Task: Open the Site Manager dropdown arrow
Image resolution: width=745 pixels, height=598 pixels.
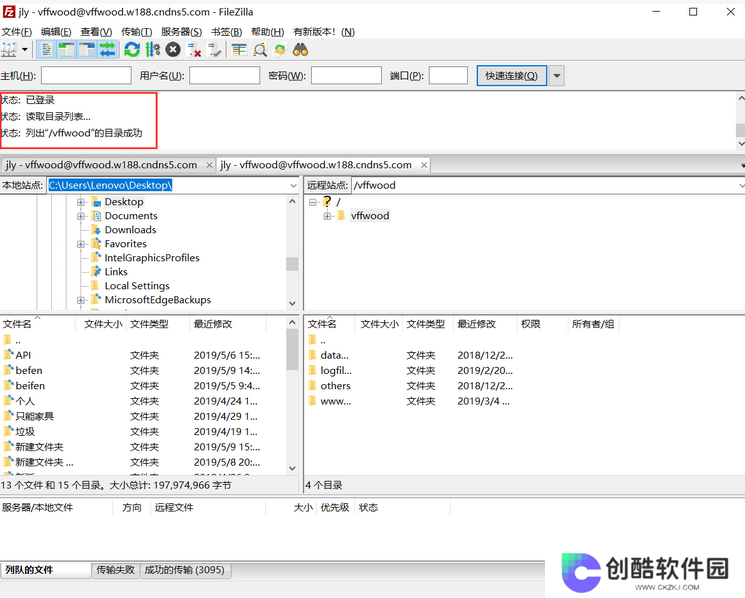Action: point(24,49)
